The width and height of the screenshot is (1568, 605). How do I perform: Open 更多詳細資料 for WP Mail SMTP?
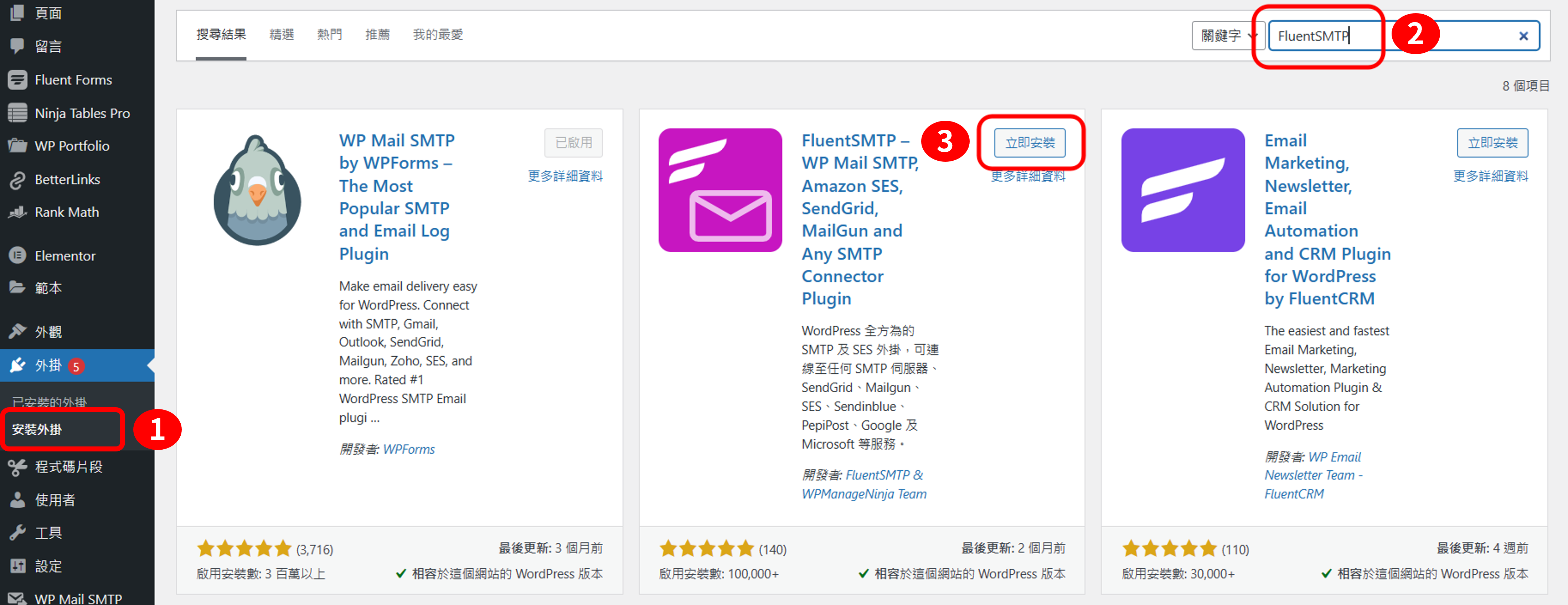pos(566,176)
